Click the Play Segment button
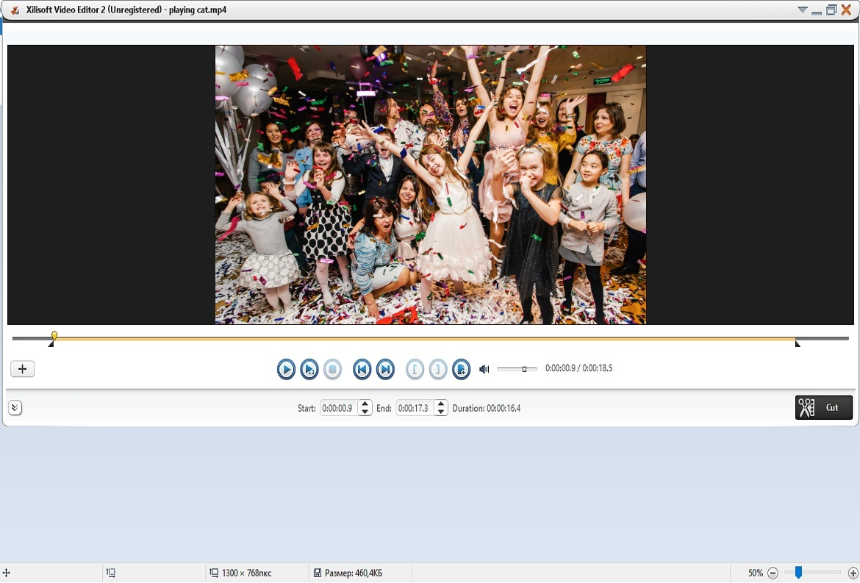The height and width of the screenshot is (583, 860). [x=309, y=369]
